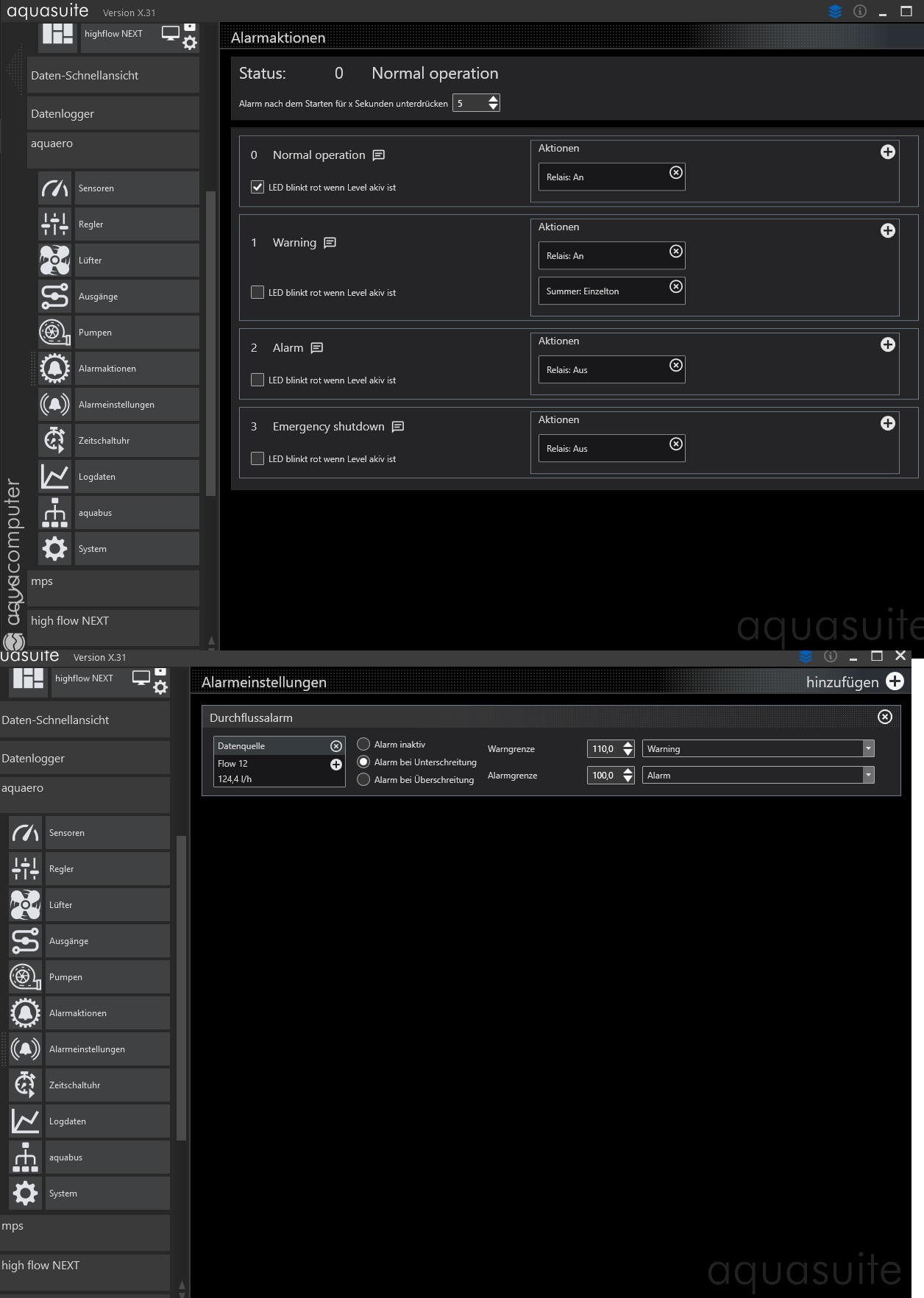Open Zeitschaltuhr timer icon in upper window
Viewport: 924px width, 1298px height.
54,441
